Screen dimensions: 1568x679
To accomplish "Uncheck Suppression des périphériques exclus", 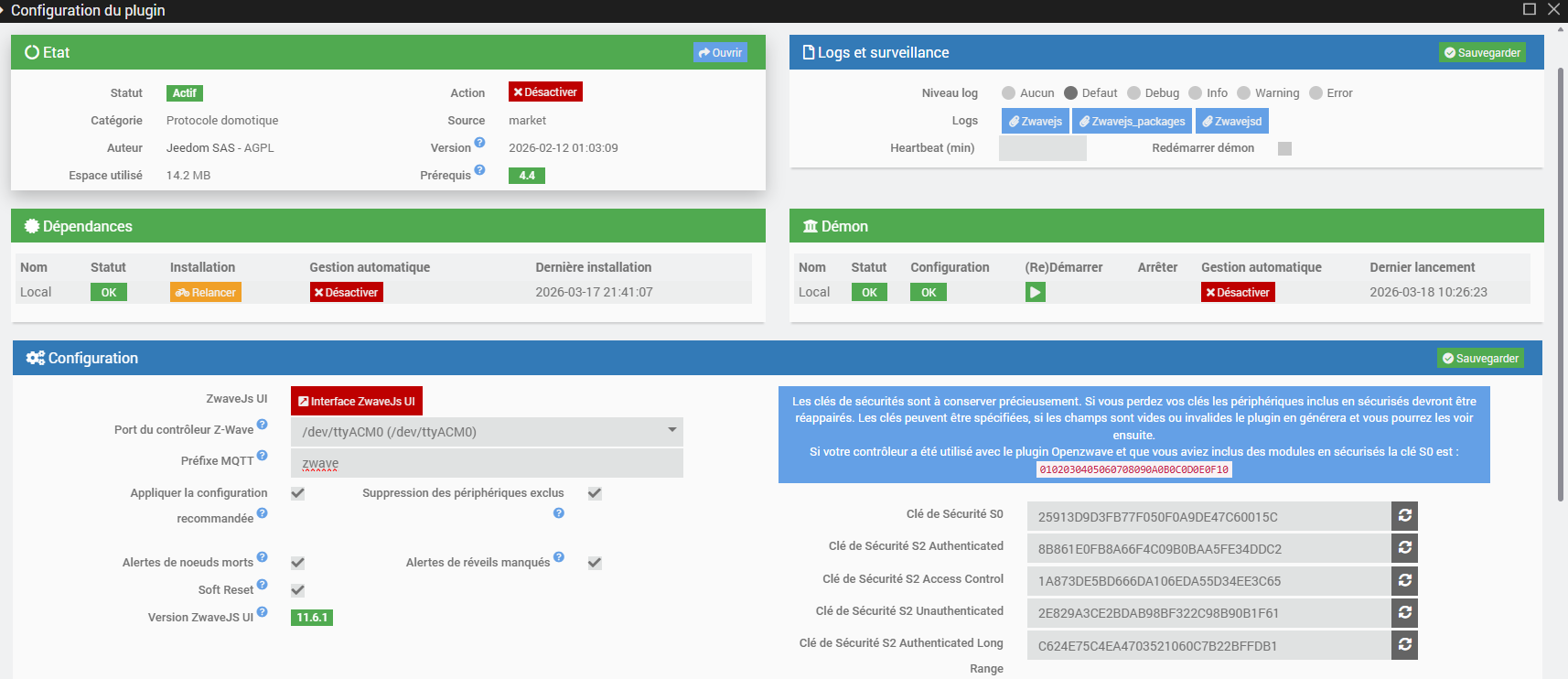I will pos(595,493).
